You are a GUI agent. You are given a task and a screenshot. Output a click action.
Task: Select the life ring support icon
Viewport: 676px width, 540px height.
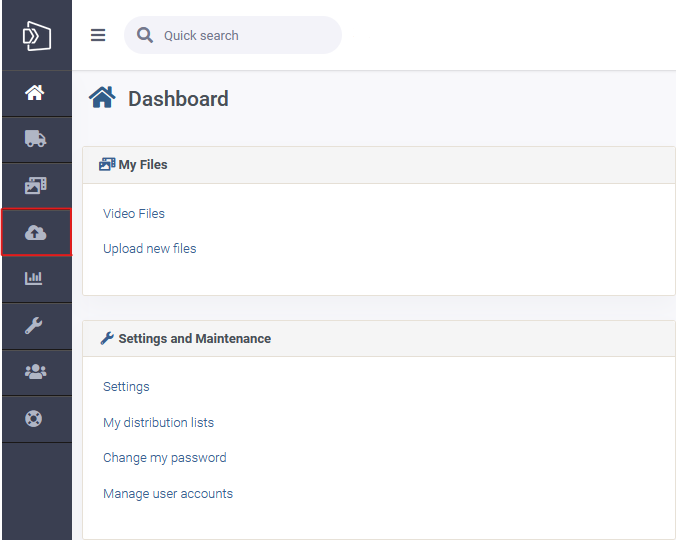(x=34, y=418)
